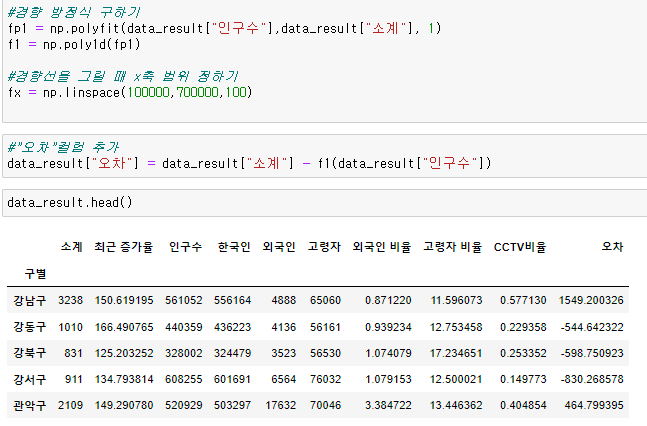The width and height of the screenshot is (647, 426).
Task: Click the value -830.268578
Action: click(592, 379)
